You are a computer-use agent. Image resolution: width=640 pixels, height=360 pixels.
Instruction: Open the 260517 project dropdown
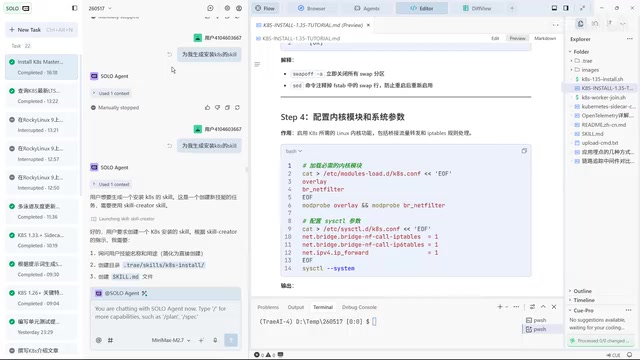click(100, 8)
